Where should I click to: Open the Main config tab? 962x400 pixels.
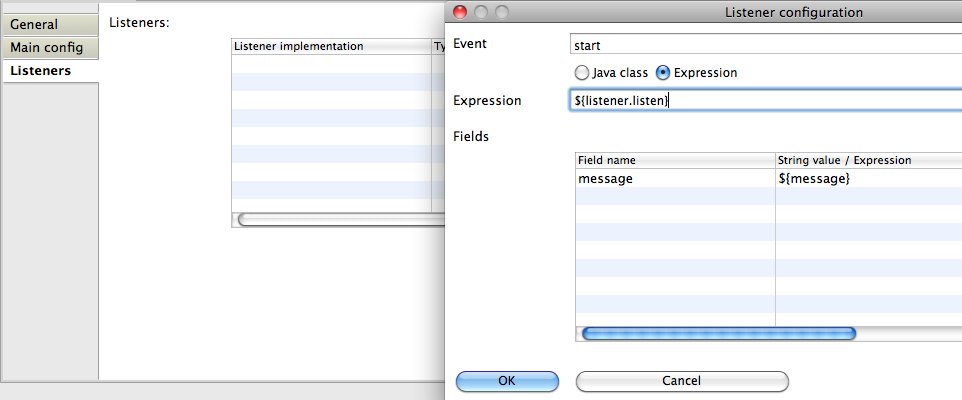coord(47,47)
